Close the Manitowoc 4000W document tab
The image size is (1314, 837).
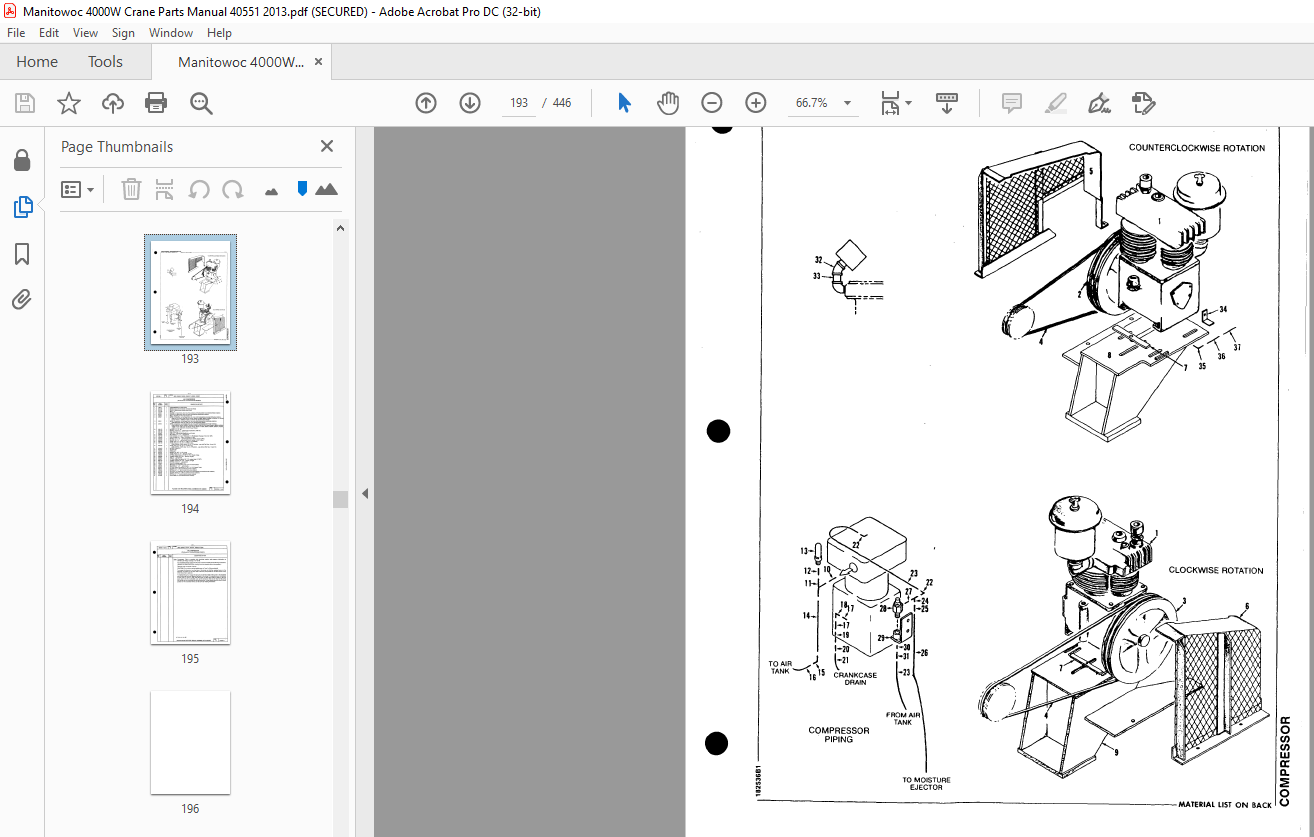(x=318, y=62)
